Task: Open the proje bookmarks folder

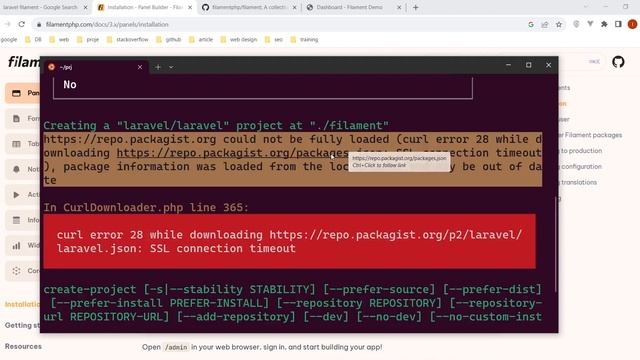Action: click(88, 40)
